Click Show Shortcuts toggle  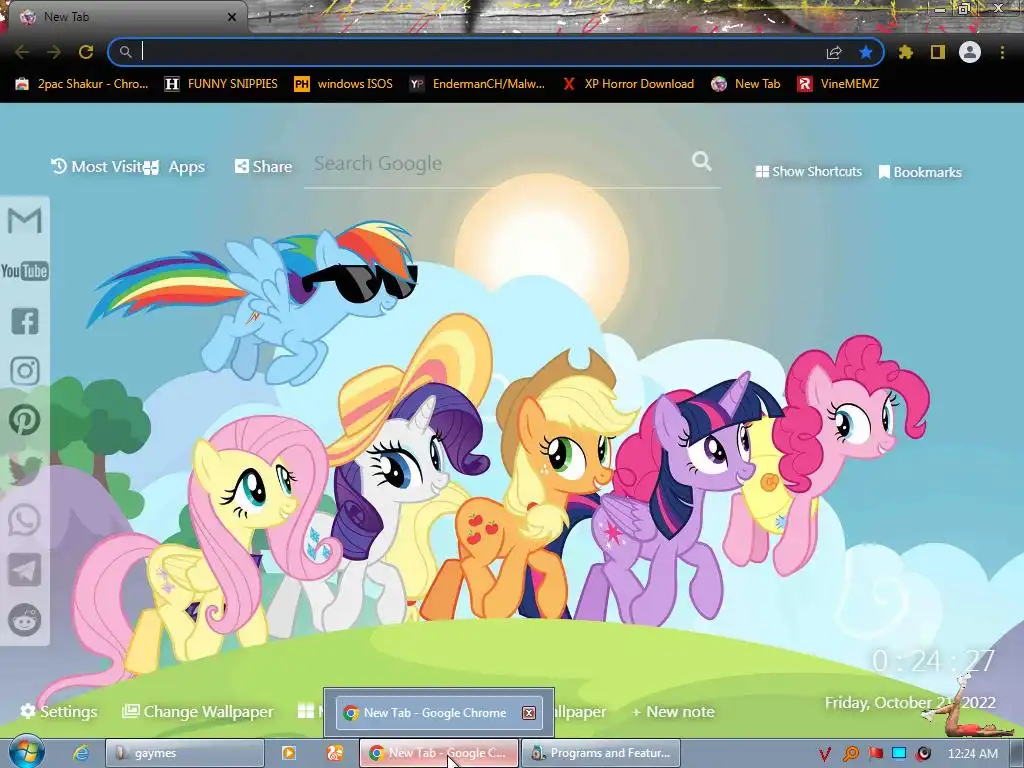point(808,172)
